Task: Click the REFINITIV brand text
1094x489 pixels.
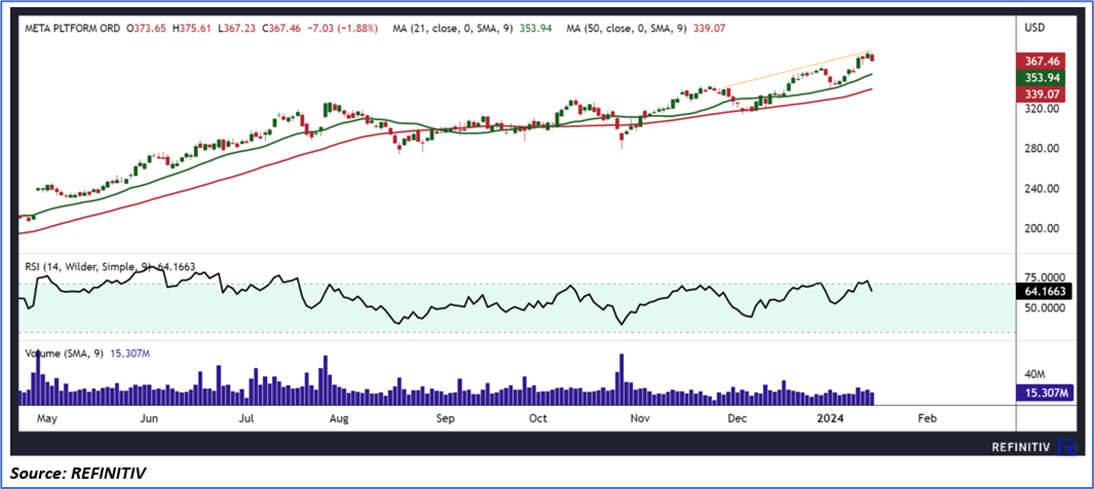Action: pyautogui.click(x=1021, y=449)
